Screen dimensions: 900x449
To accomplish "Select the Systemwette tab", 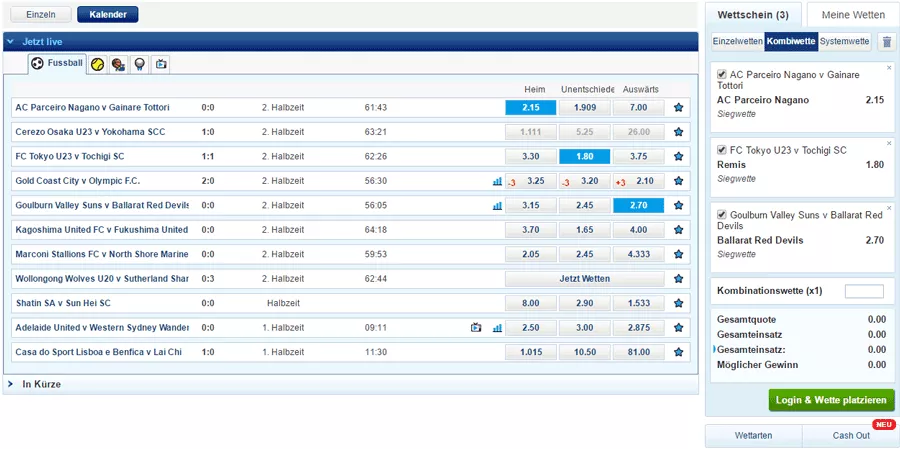I will [x=844, y=41].
